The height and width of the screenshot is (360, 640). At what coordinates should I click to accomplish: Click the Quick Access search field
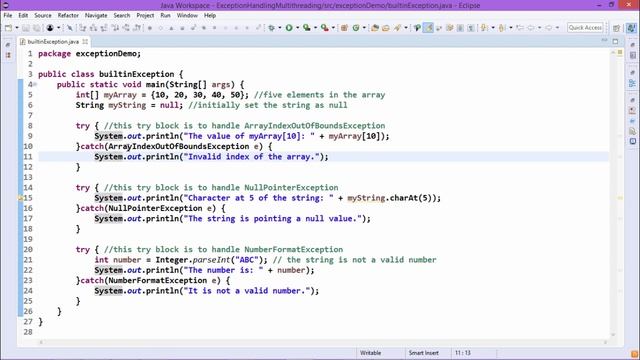585,28
